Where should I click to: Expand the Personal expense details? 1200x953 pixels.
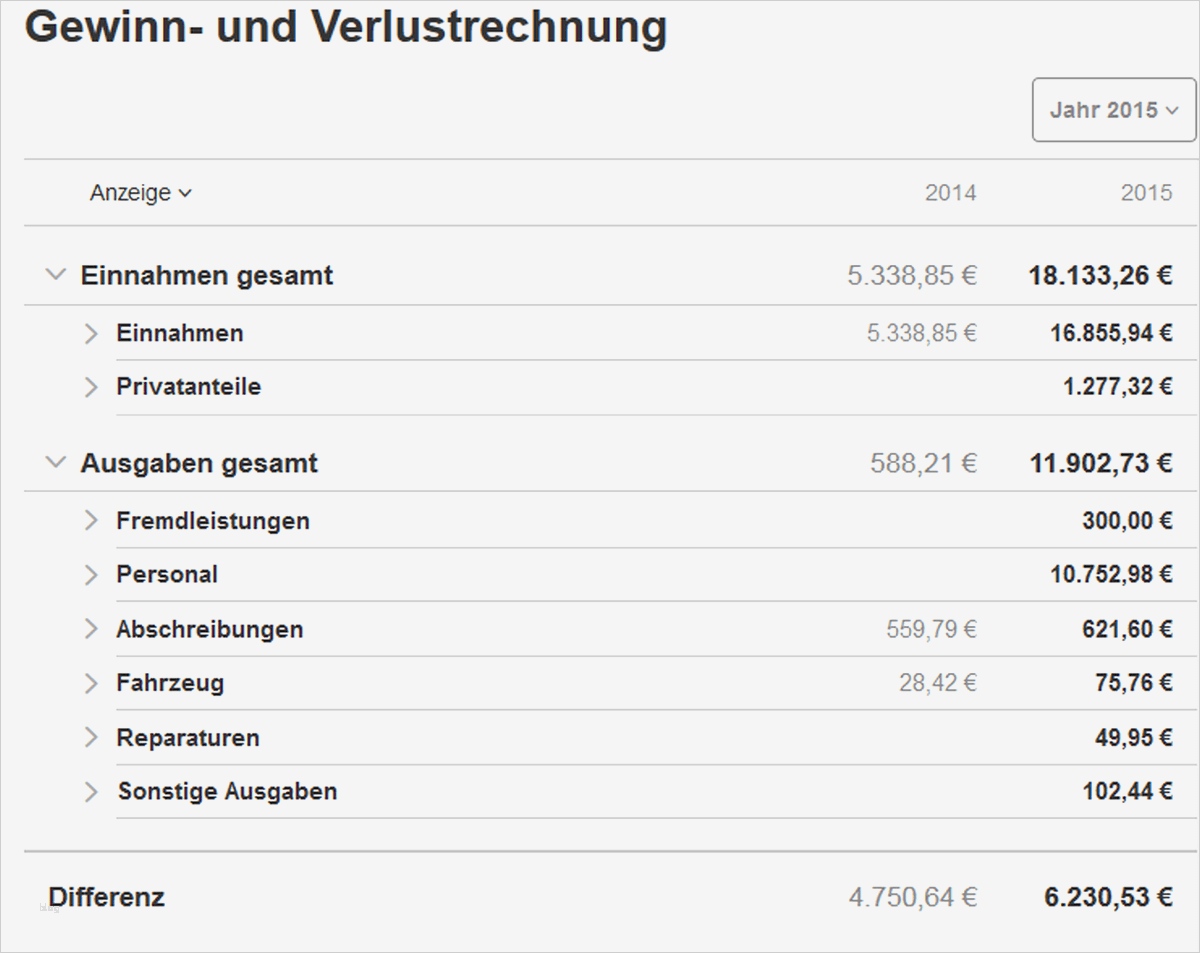90,574
